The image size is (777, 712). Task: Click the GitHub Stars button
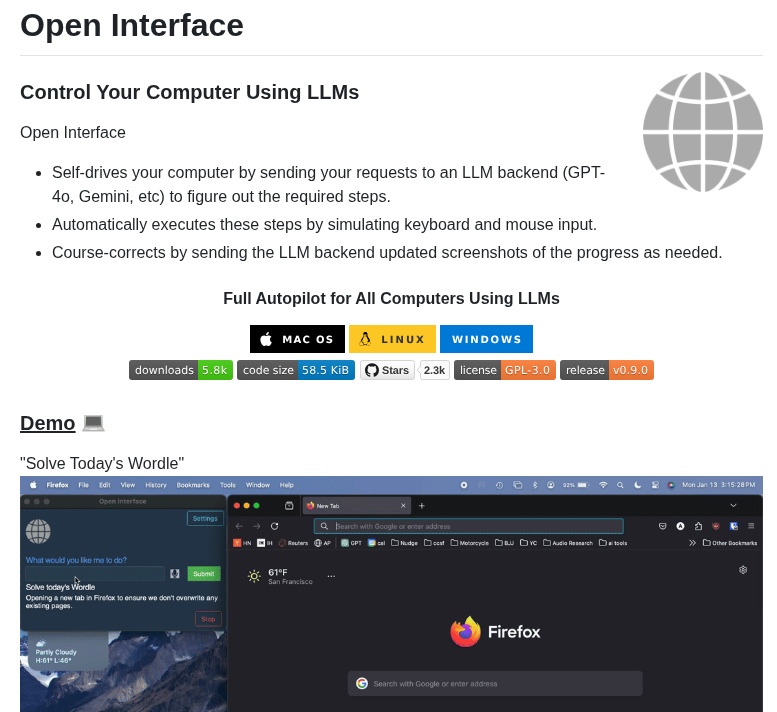coord(388,370)
